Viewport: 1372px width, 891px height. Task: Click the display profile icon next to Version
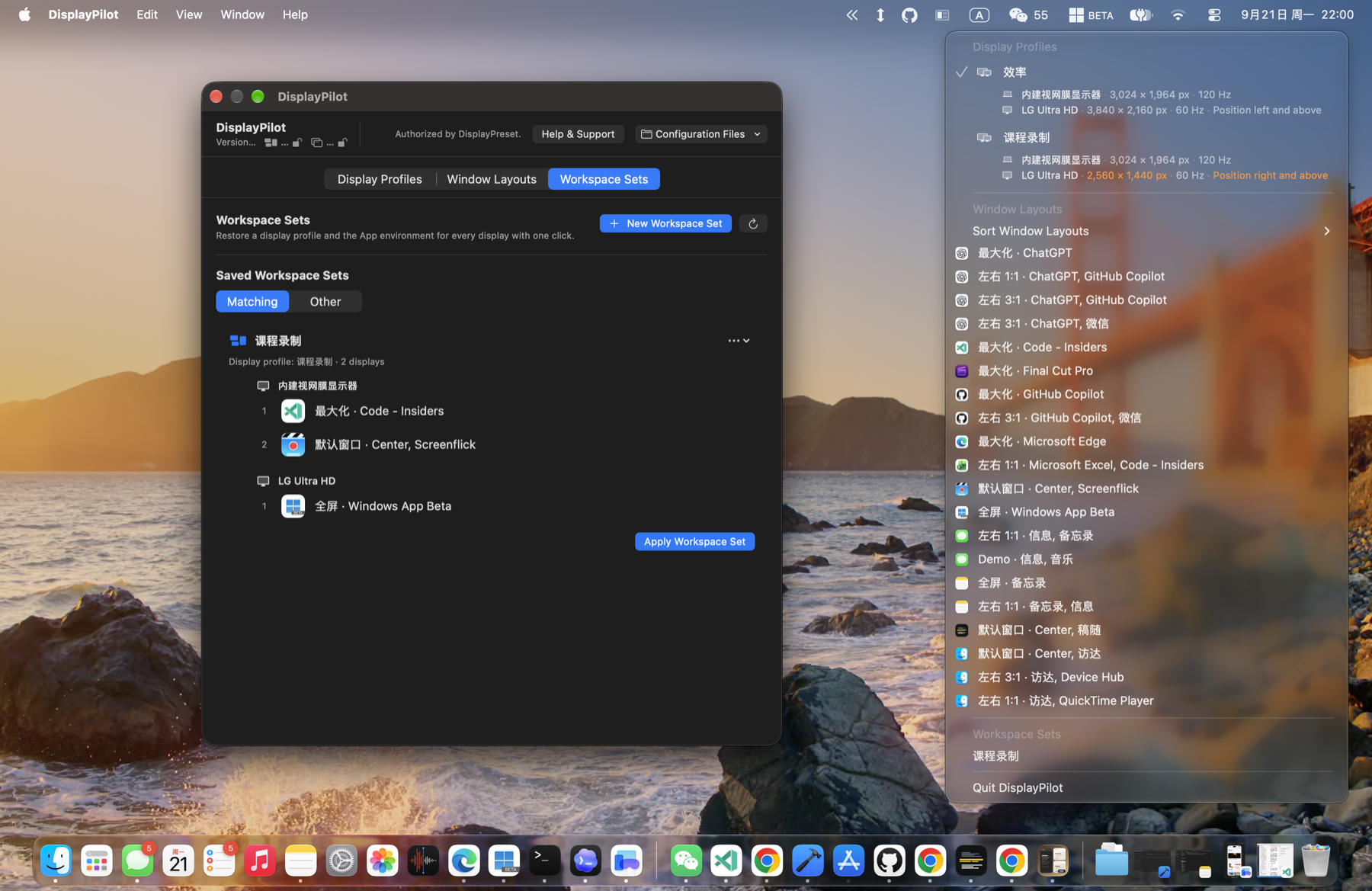pyautogui.click(x=270, y=143)
